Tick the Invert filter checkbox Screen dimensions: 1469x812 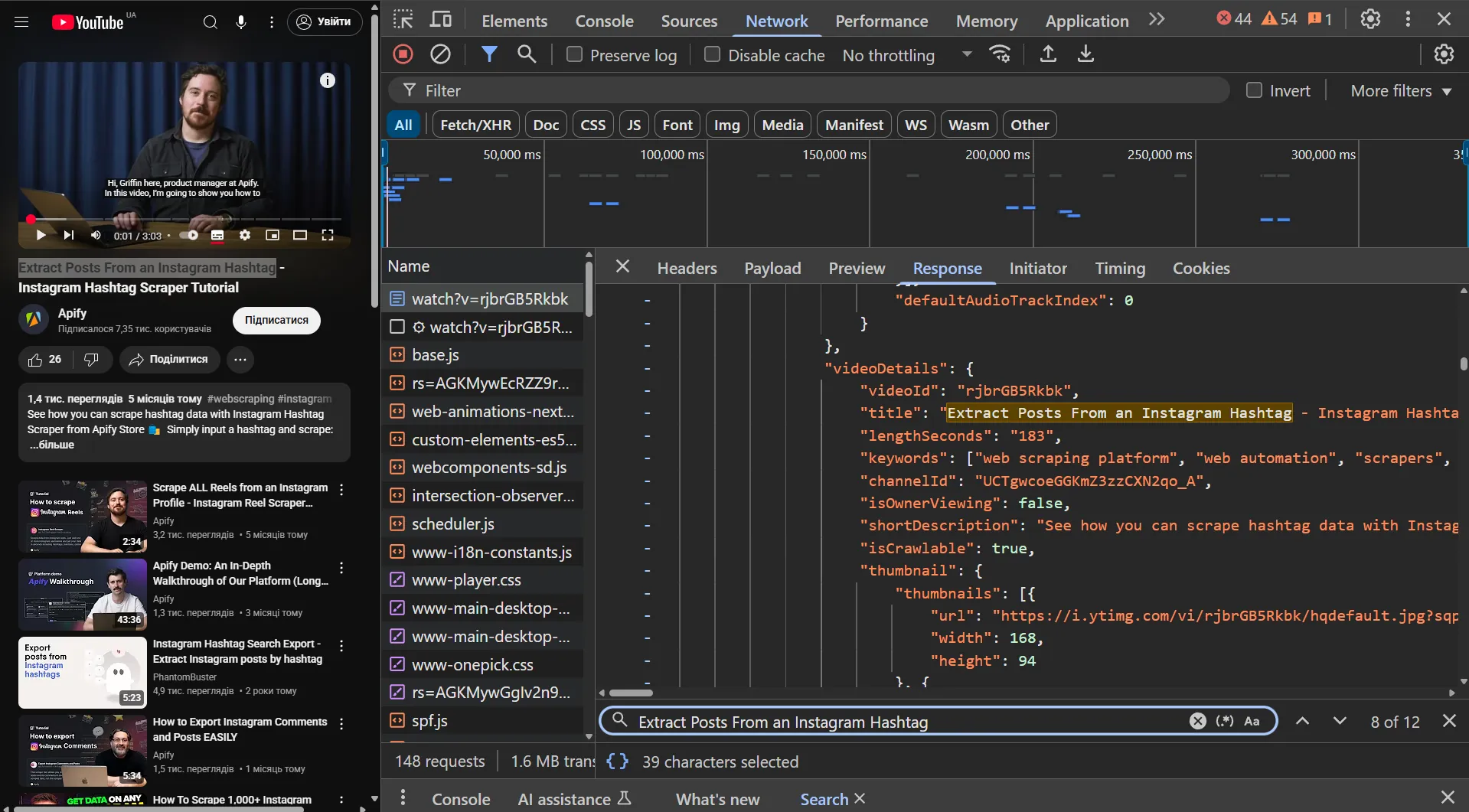[1254, 90]
